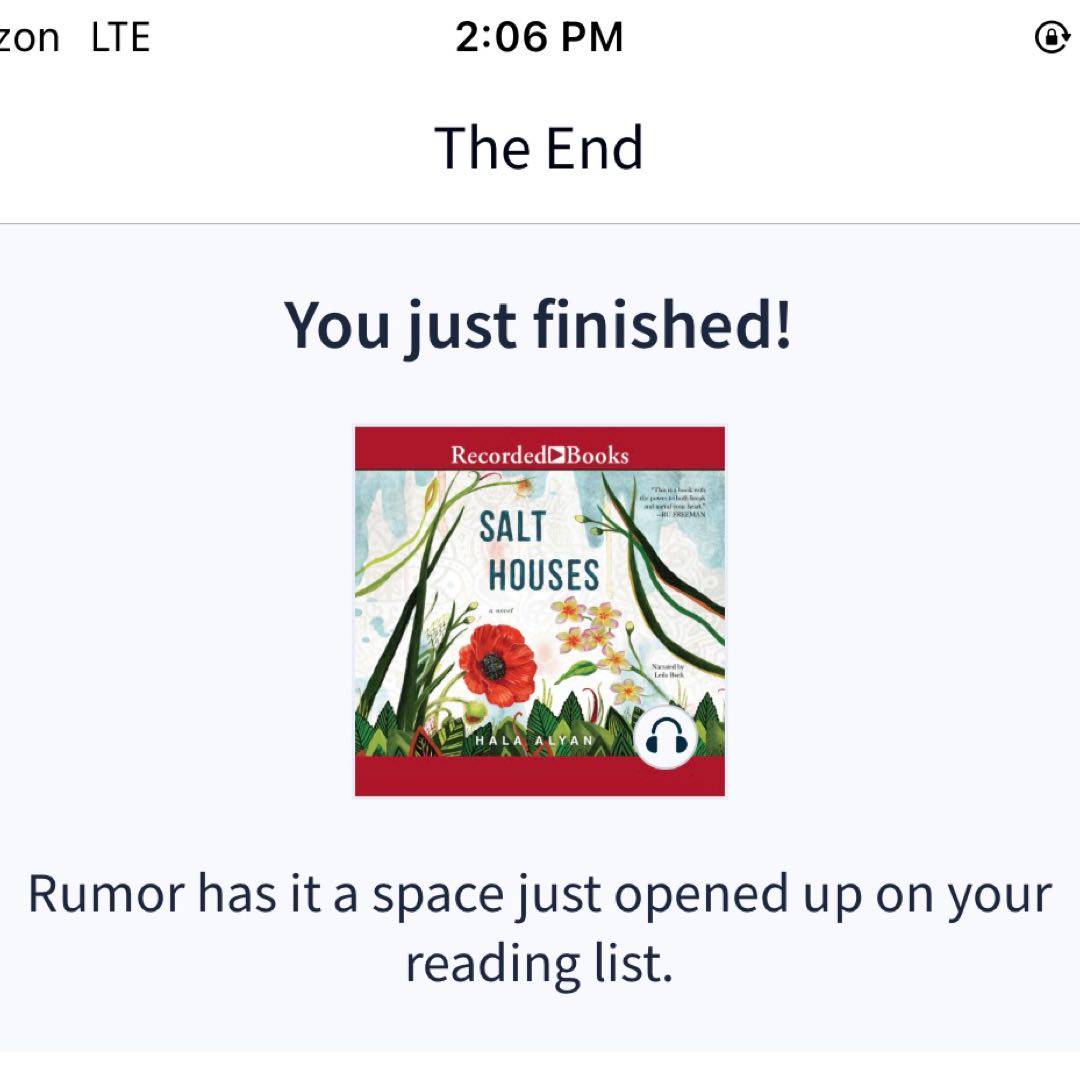Viewport: 1080px width, 1080px height.
Task: Click the red poppy on the cover
Action: pos(497,664)
